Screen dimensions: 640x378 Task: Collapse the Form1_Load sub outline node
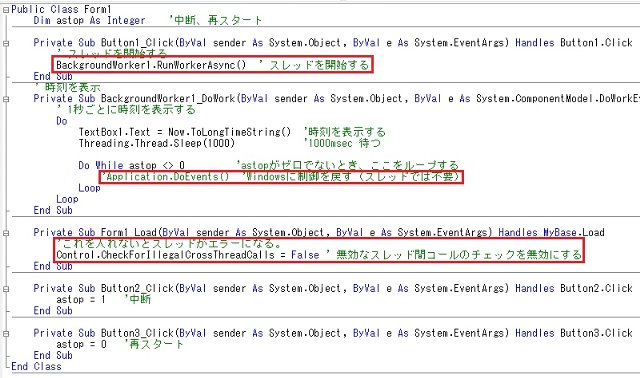(x=6, y=233)
